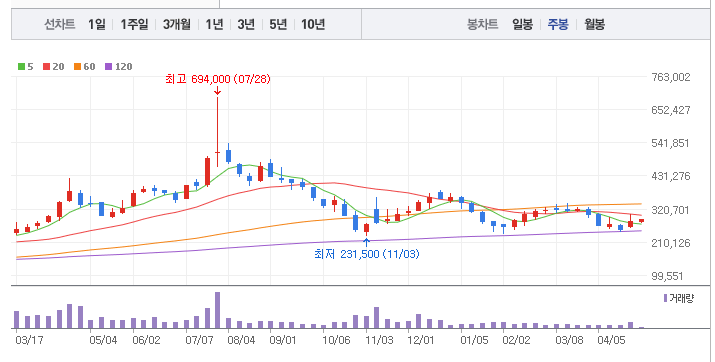Click the 선차트 line chart heading
715x362 pixels.
59,24
